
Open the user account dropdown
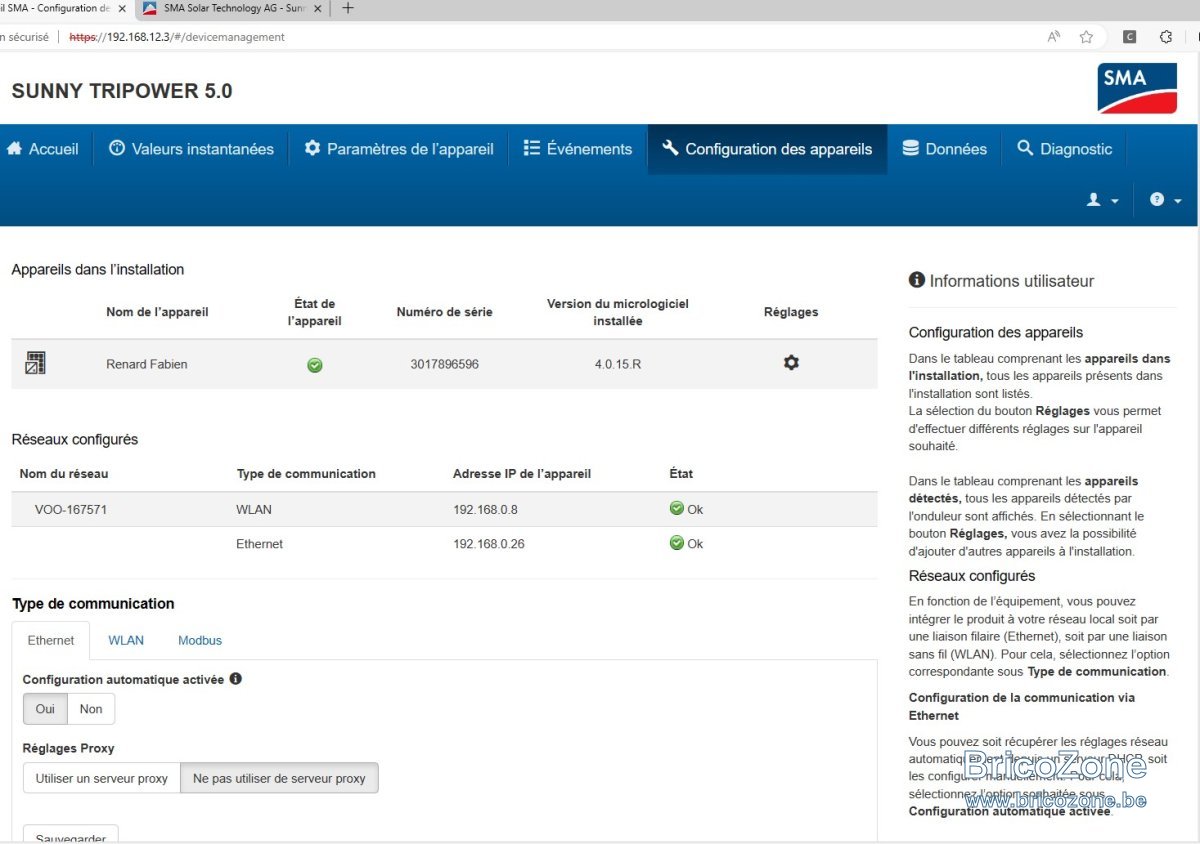1103,200
